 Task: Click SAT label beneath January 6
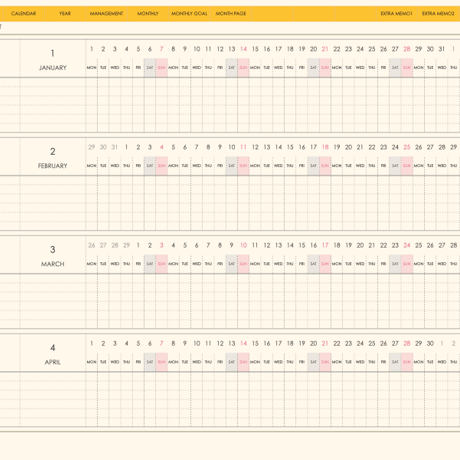point(150,68)
